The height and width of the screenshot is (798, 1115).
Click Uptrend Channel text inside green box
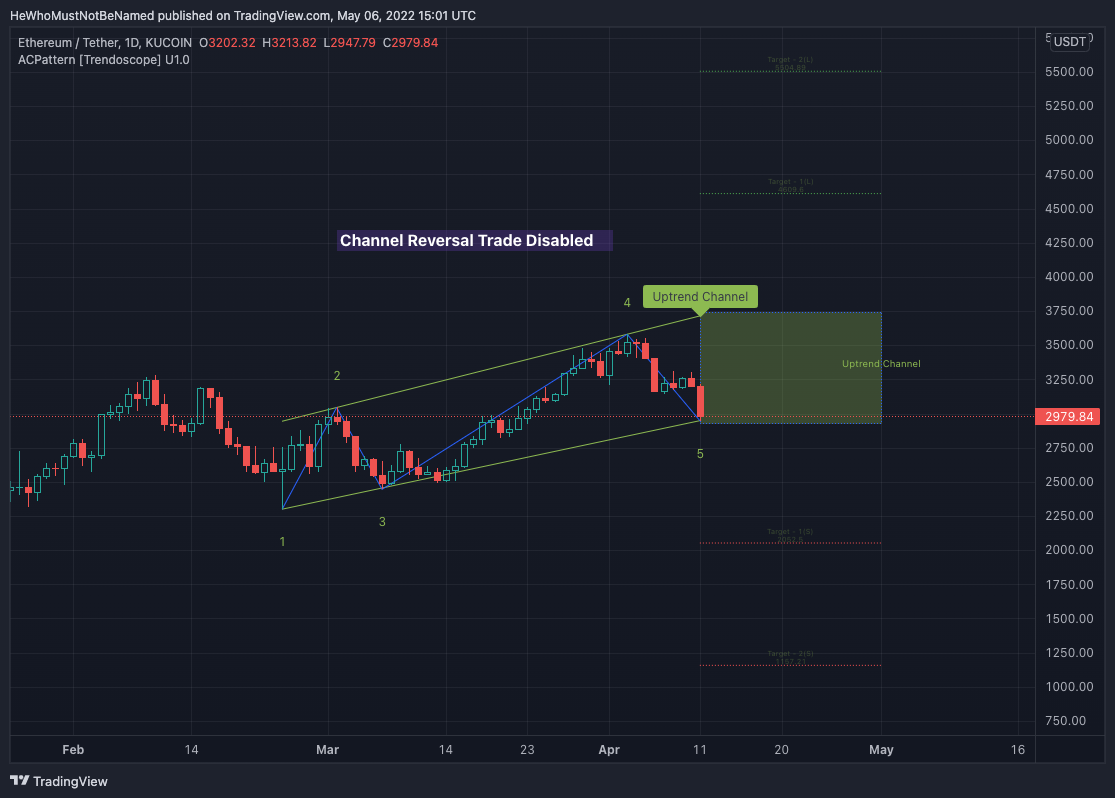(881, 363)
